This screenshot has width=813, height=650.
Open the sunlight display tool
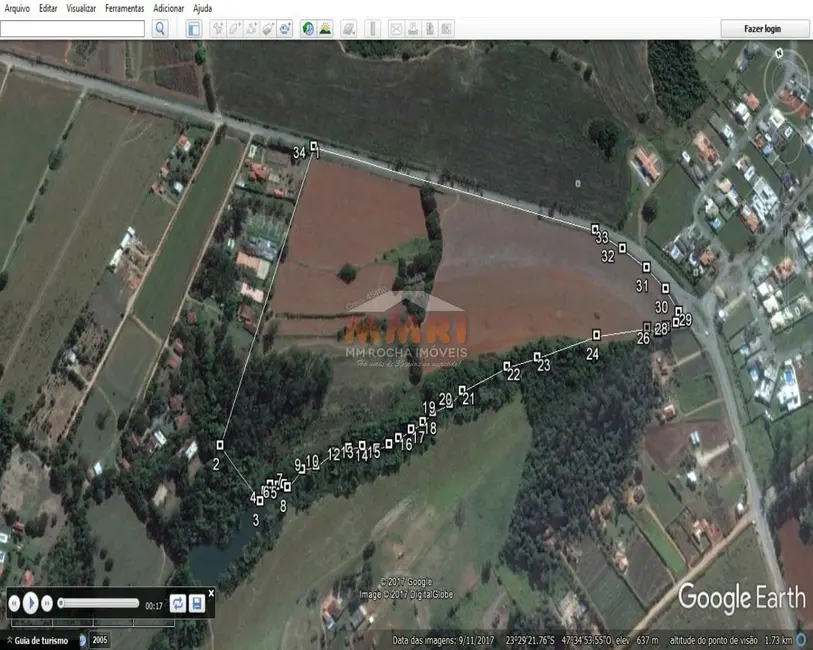(x=325, y=28)
